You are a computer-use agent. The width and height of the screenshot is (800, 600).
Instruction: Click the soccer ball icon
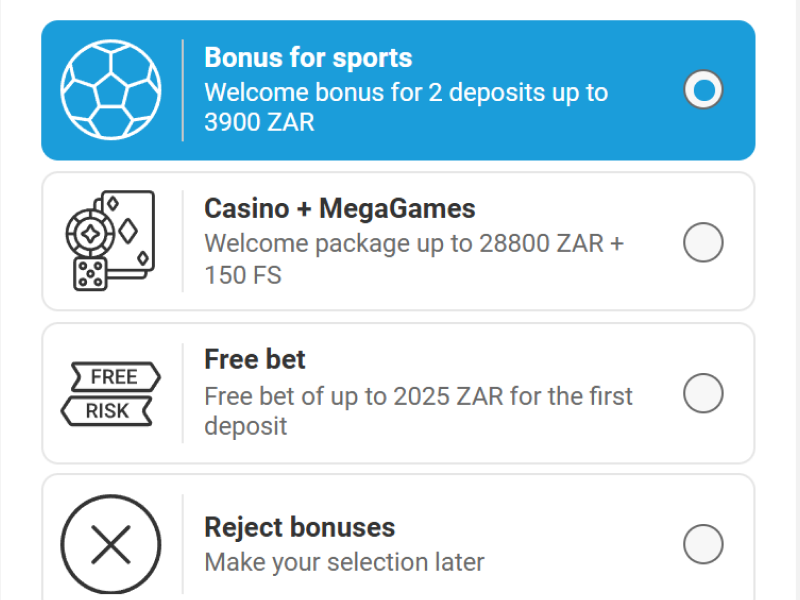[110, 90]
